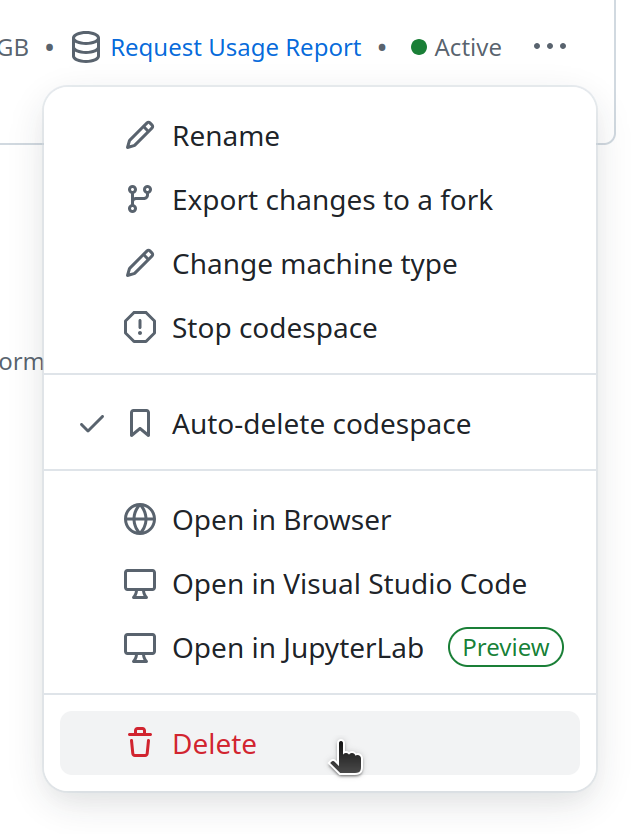The height and width of the screenshot is (834, 640).
Task: Click the red trash icon next to Delete
Action: [140, 742]
